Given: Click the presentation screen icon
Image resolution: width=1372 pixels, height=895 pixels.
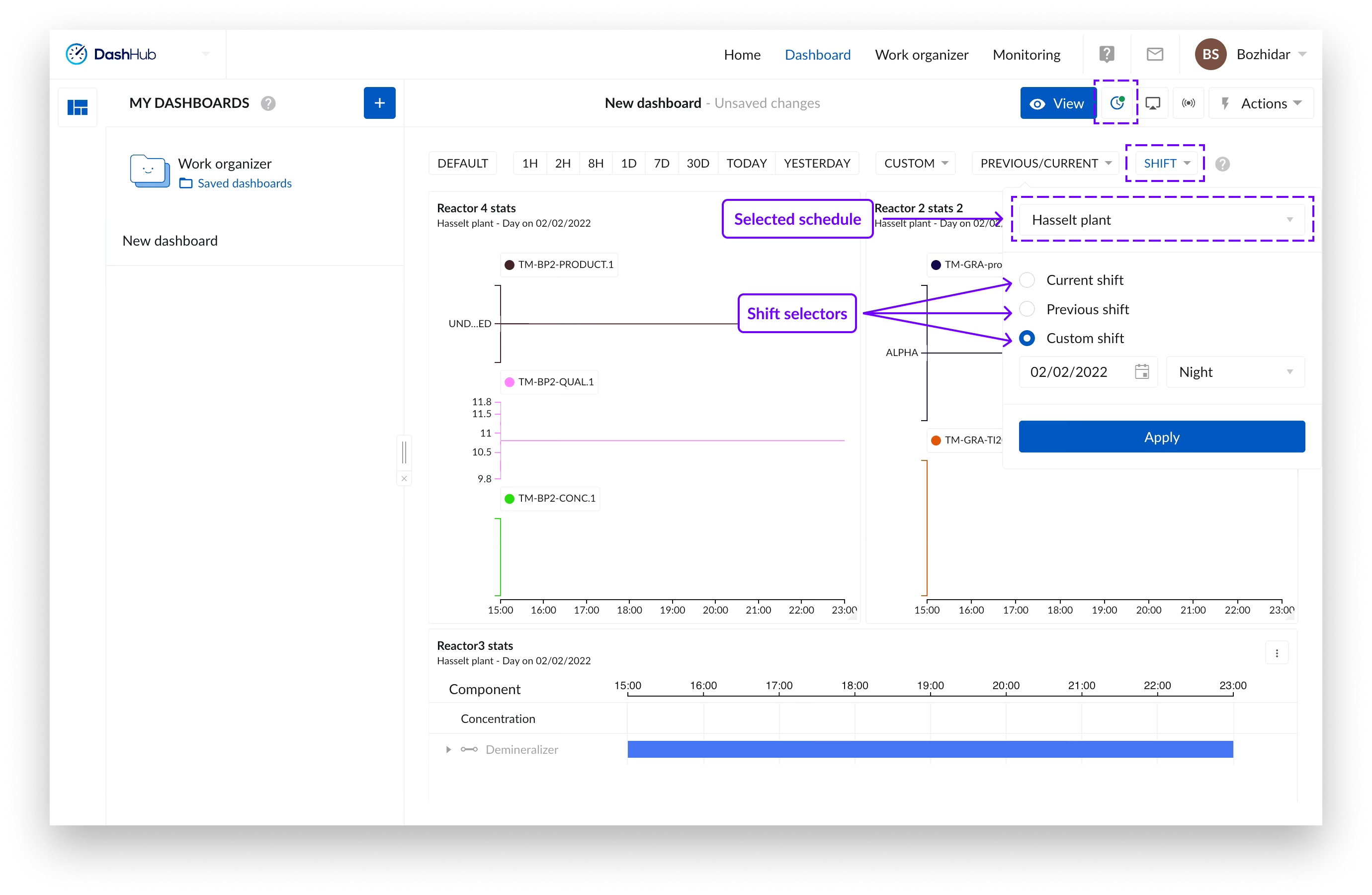Looking at the screenshot, I should (x=1152, y=104).
